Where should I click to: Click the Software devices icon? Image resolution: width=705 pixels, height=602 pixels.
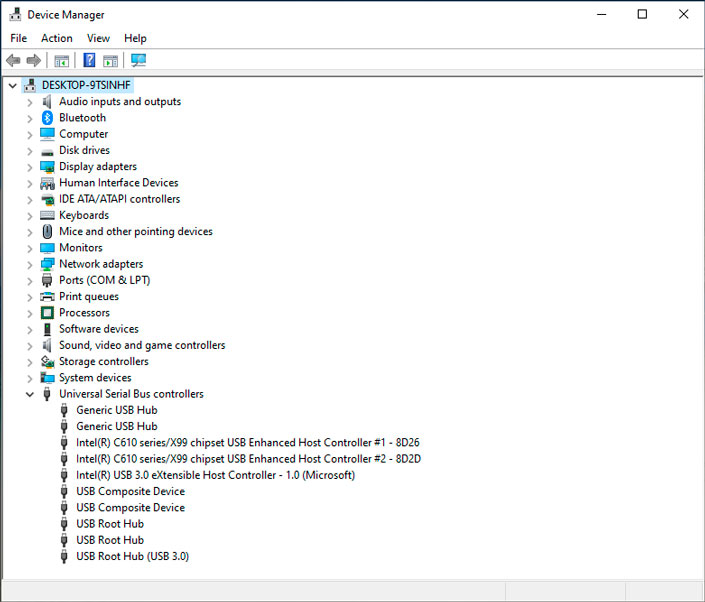[47, 329]
